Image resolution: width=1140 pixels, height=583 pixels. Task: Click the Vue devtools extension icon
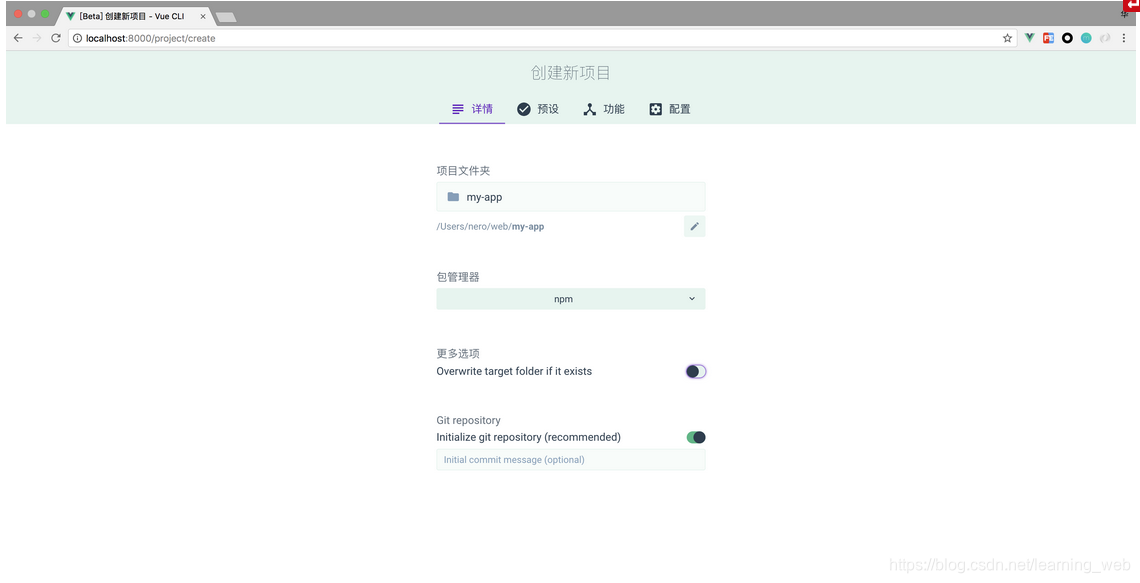point(1029,38)
